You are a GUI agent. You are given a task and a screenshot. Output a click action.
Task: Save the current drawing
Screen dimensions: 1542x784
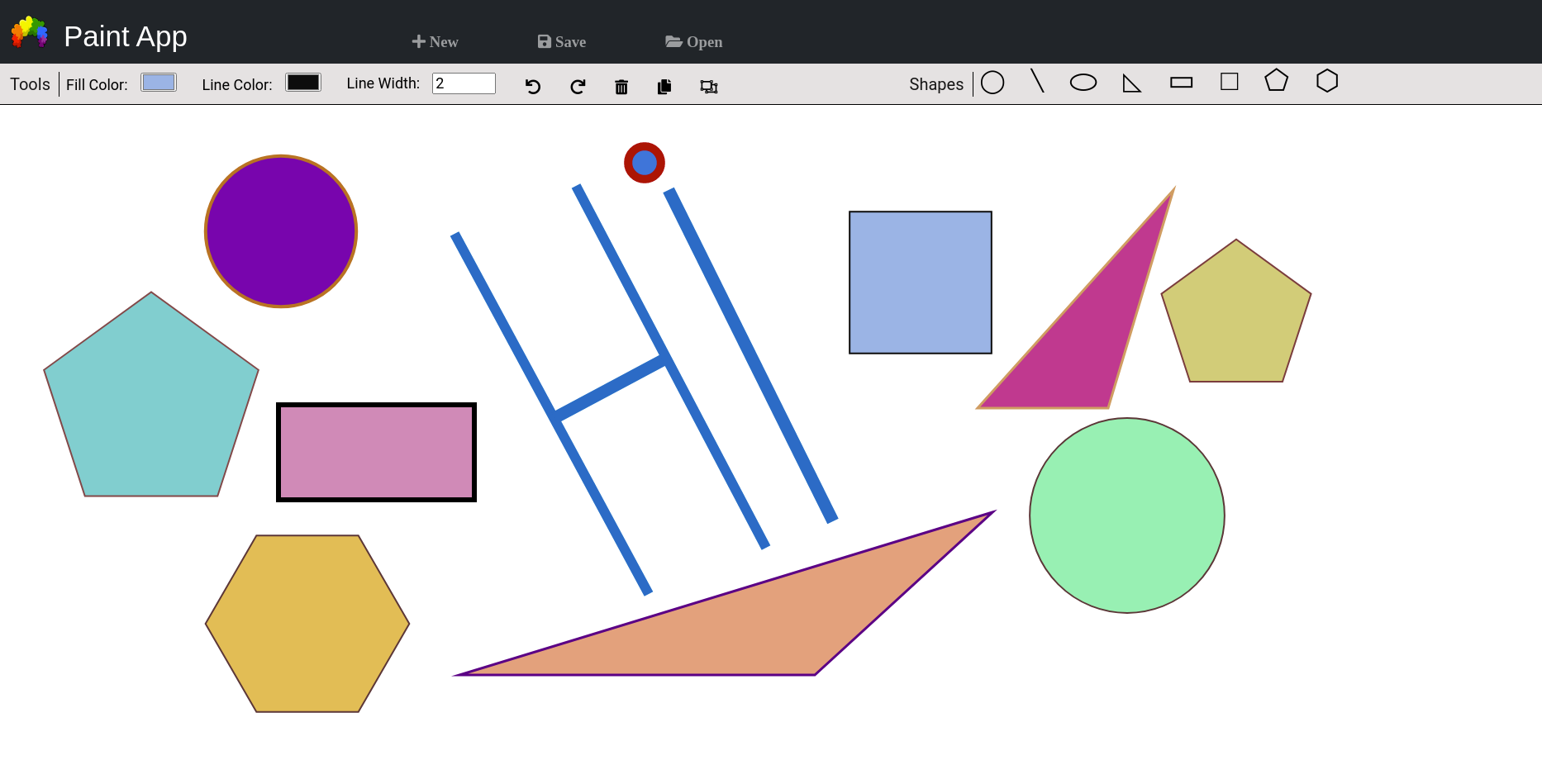[562, 41]
